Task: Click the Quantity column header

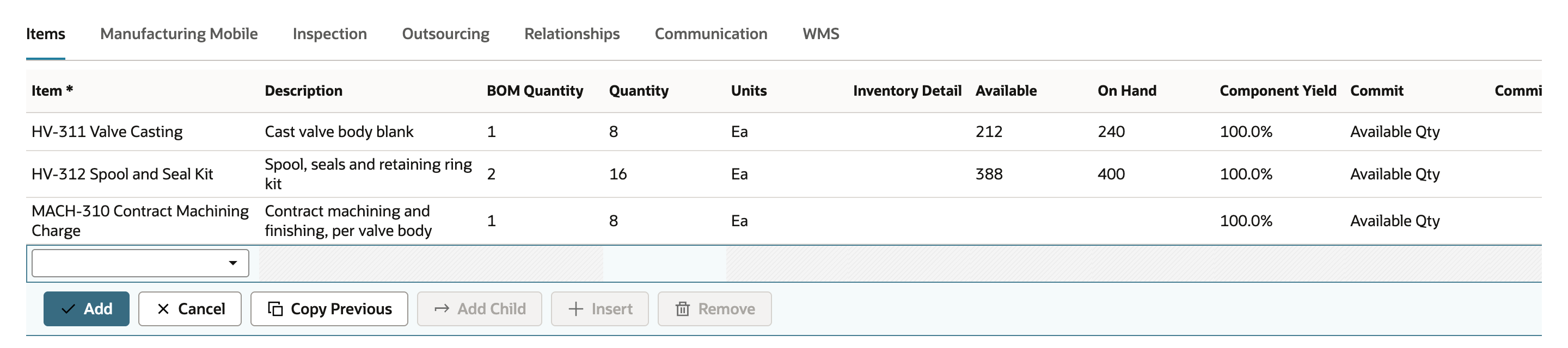Action: (x=639, y=91)
